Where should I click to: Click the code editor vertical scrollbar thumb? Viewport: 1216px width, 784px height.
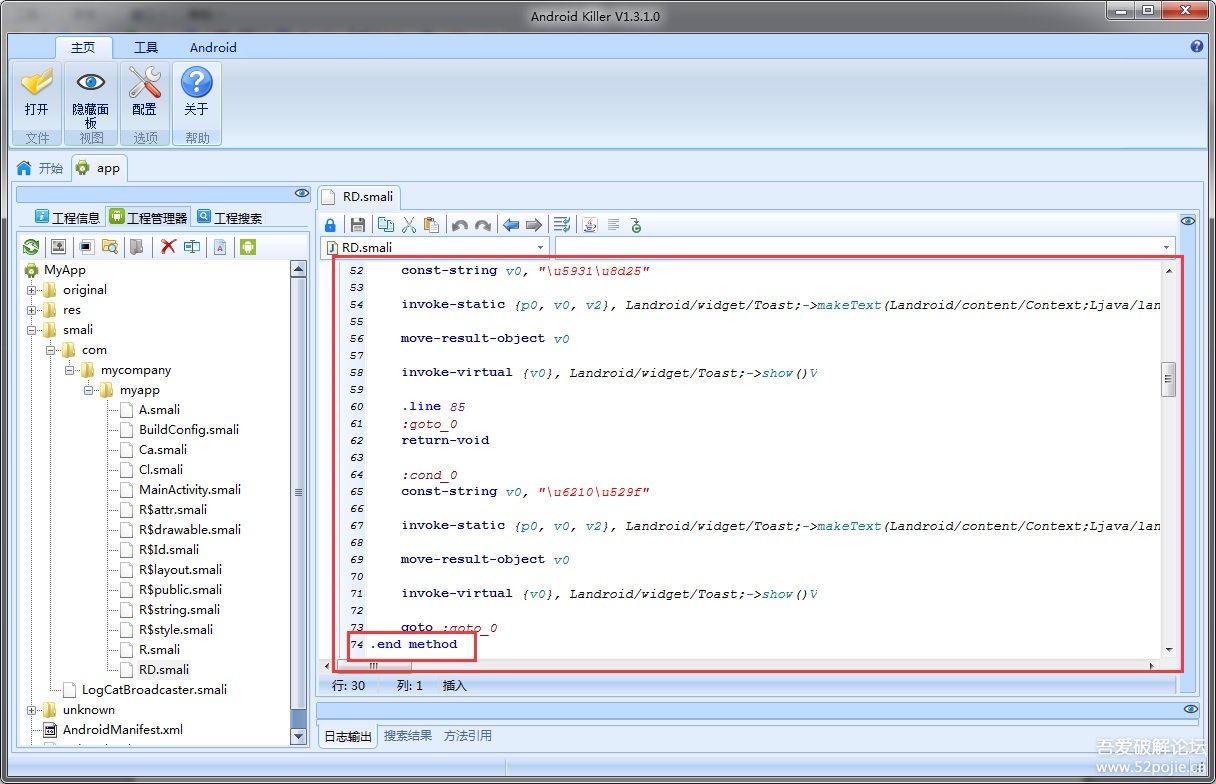click(x=1168, y=380)
